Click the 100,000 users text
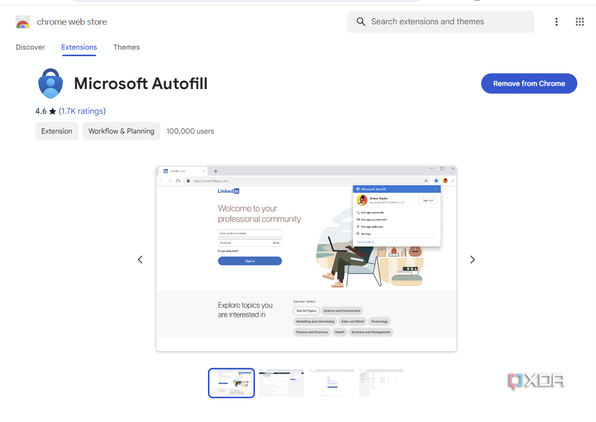This screenshot has width=596, height=422. point(190,131)
